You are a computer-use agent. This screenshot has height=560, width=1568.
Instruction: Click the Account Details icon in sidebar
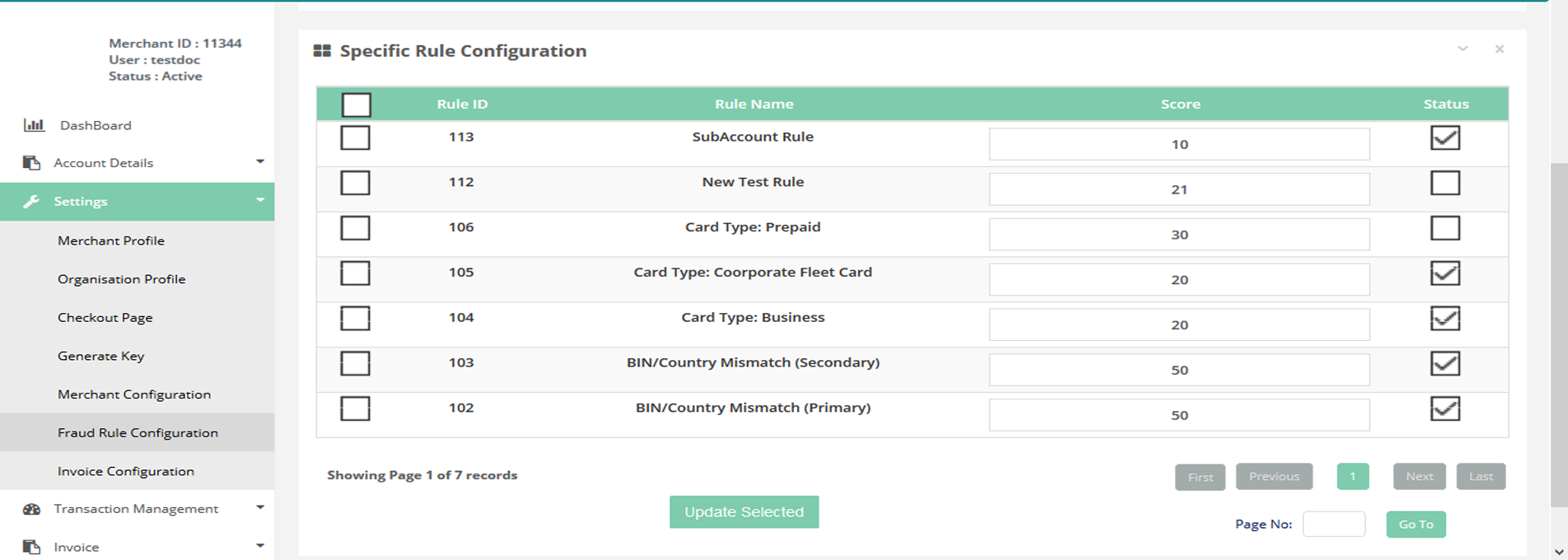[31, 163]
